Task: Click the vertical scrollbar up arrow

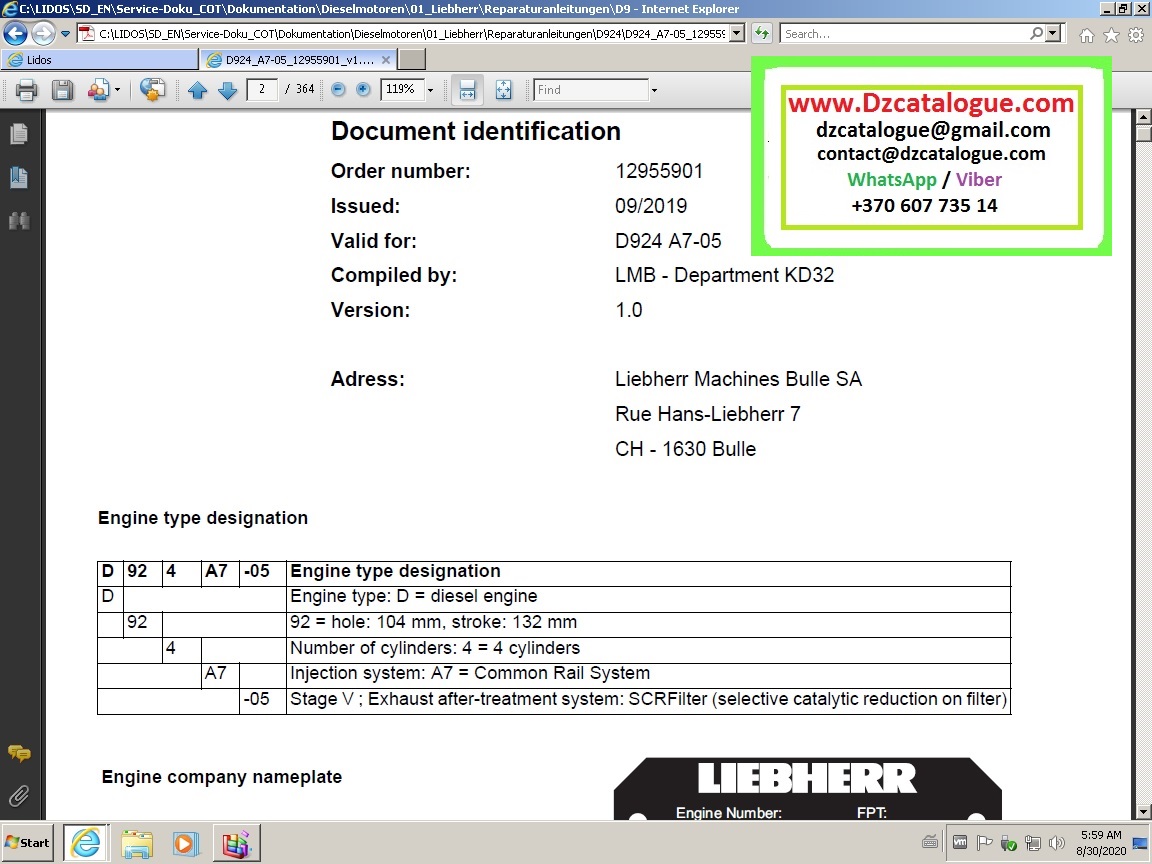Action: tap(1143, 116)
